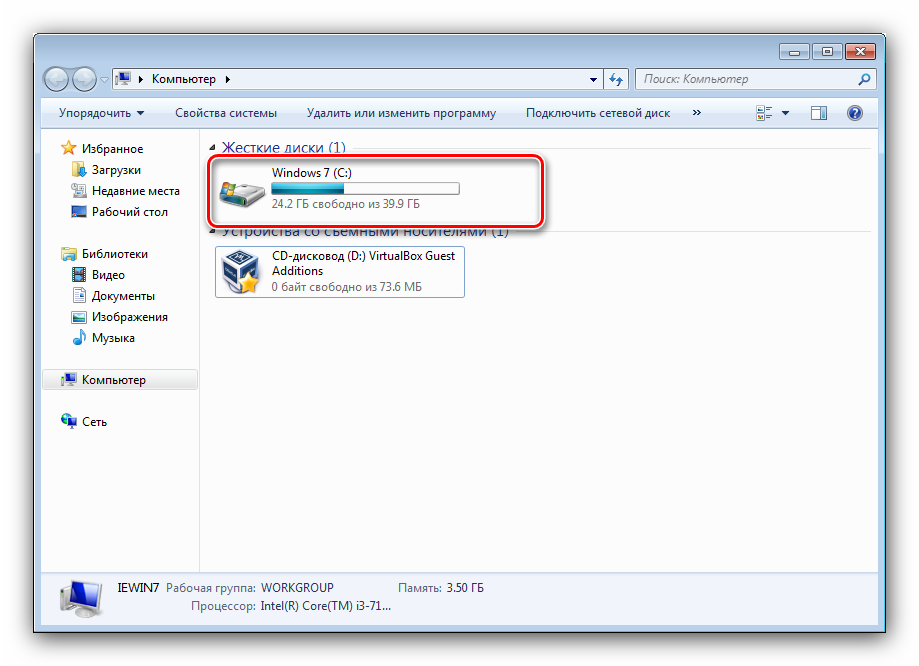This screenshot has width=919, height=666.
Task: Click Свойства системы toolbar button
Action: coord(226,113)
